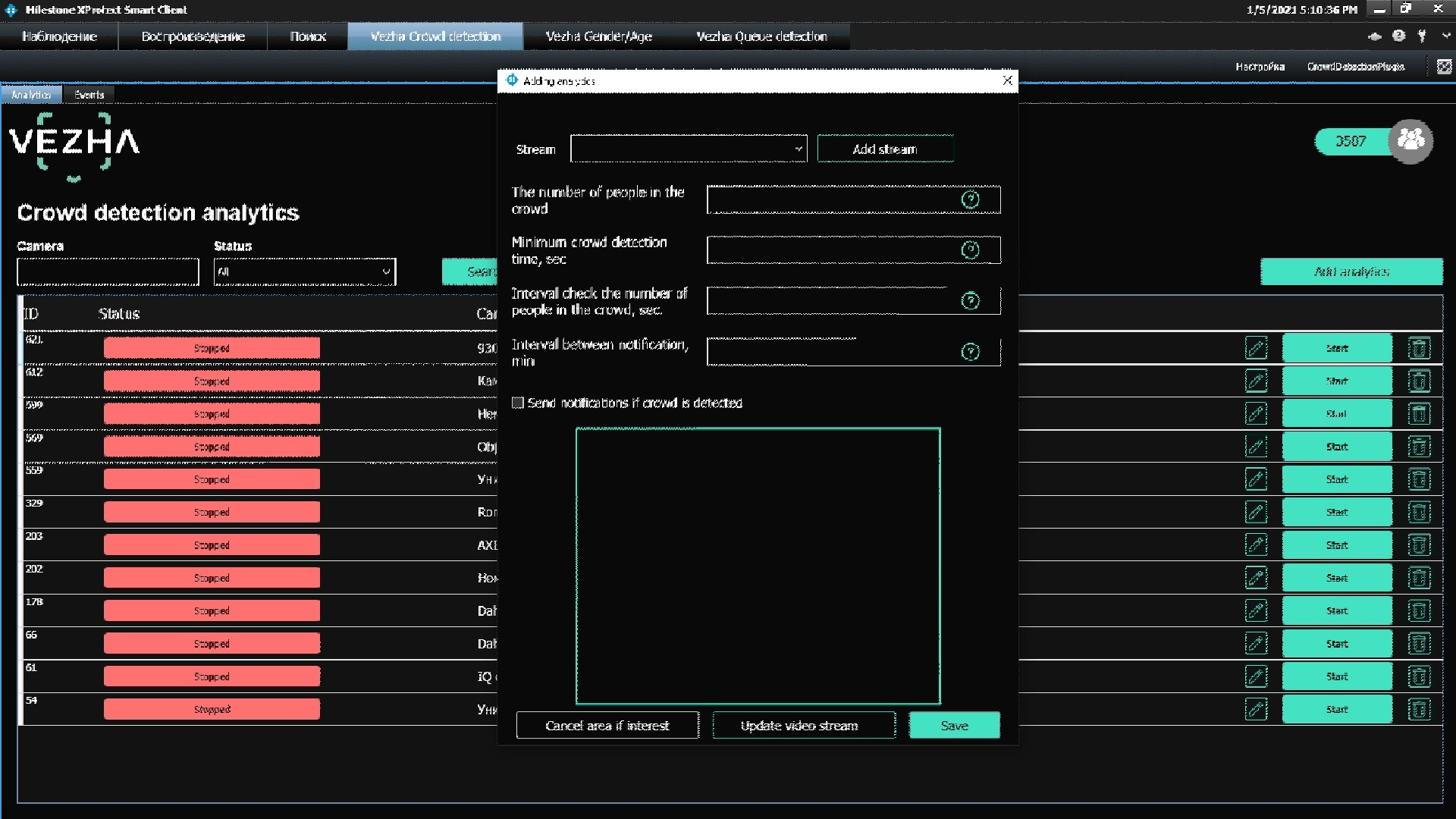This screenshot has height=819, width=1456.
Task: Click the edit pencil icon for row 66
Action: [1256, 644]
